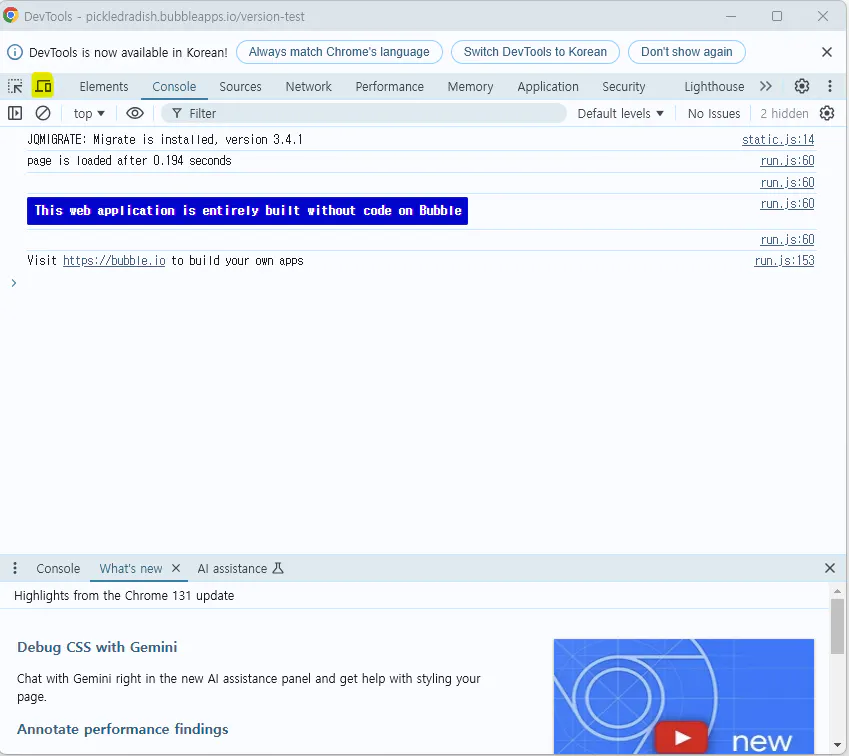The image size is (849, 756).
Task: Open Debug CSS with Gemini heading link
Action: pos(97,647)
